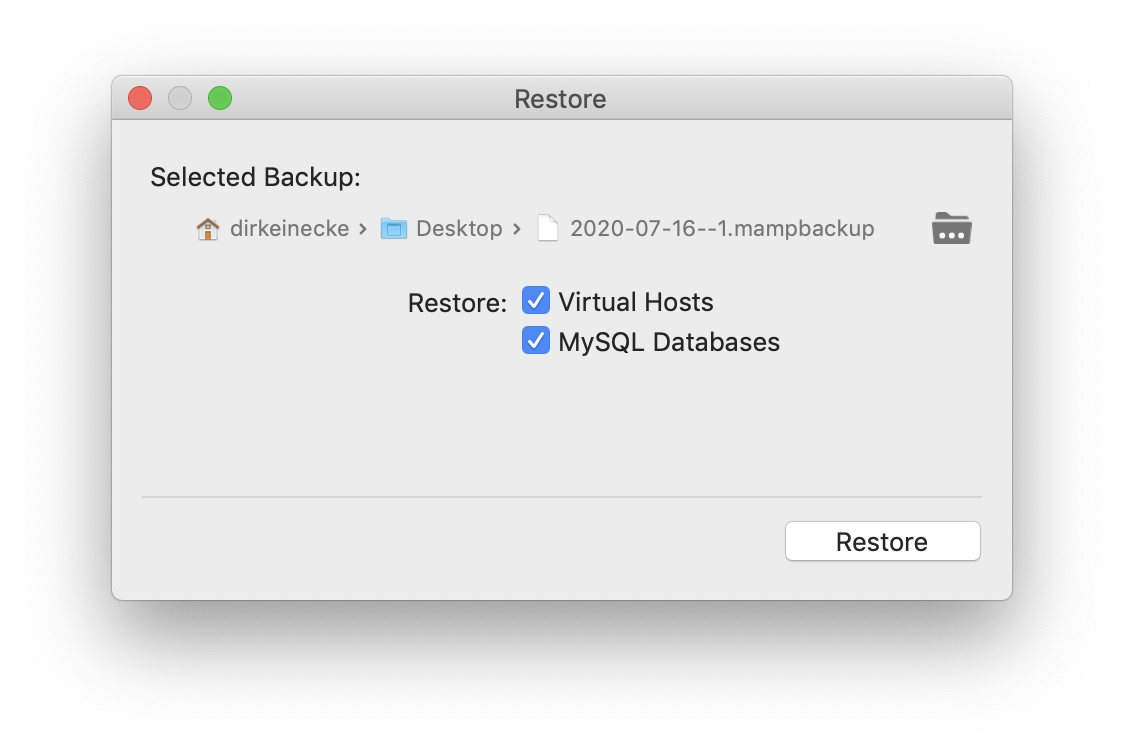Open the backup file chooser folder icon
1124x748 pixels.
pos(951,228)
